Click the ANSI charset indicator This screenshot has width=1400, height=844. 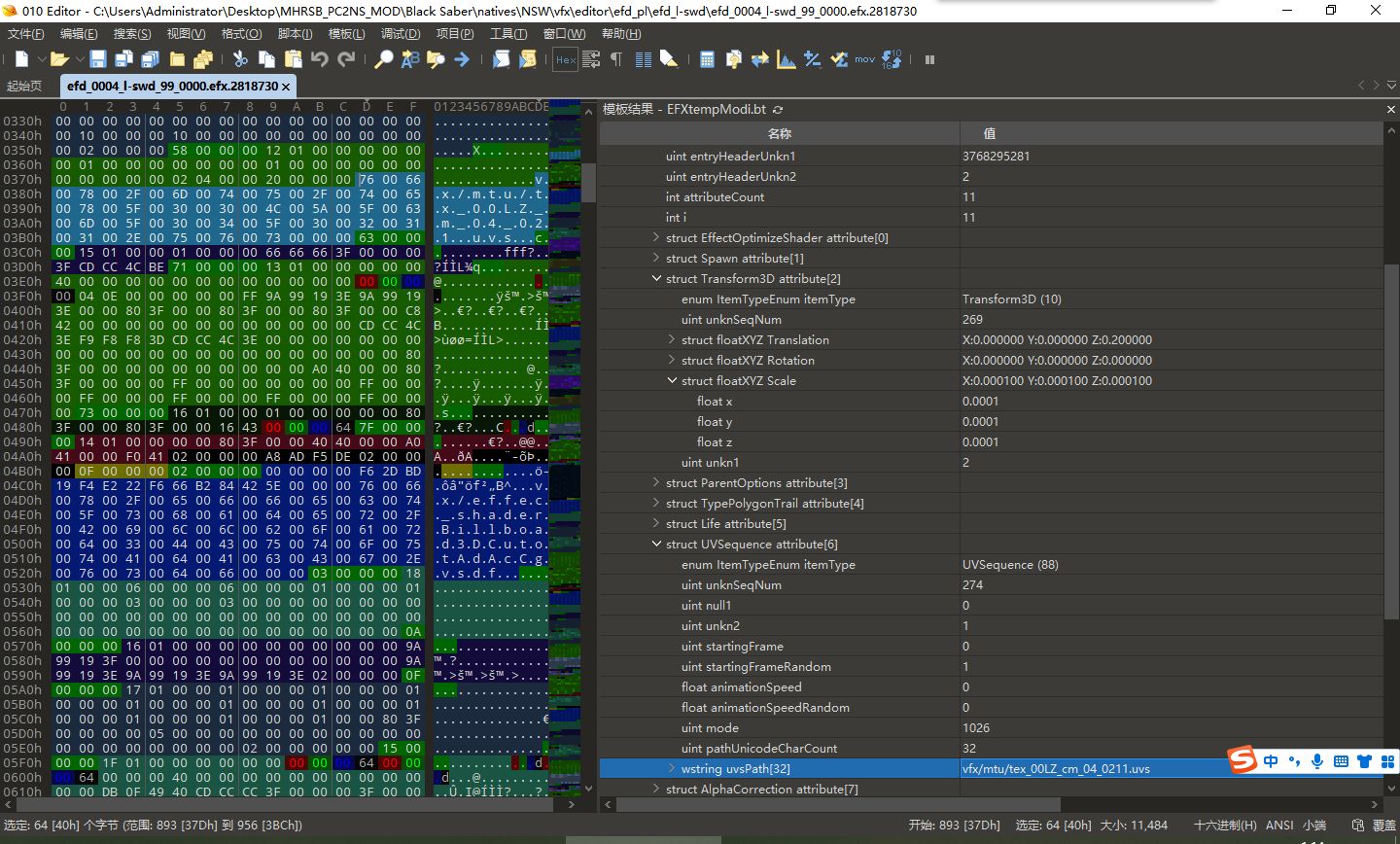pos(1278,825)
